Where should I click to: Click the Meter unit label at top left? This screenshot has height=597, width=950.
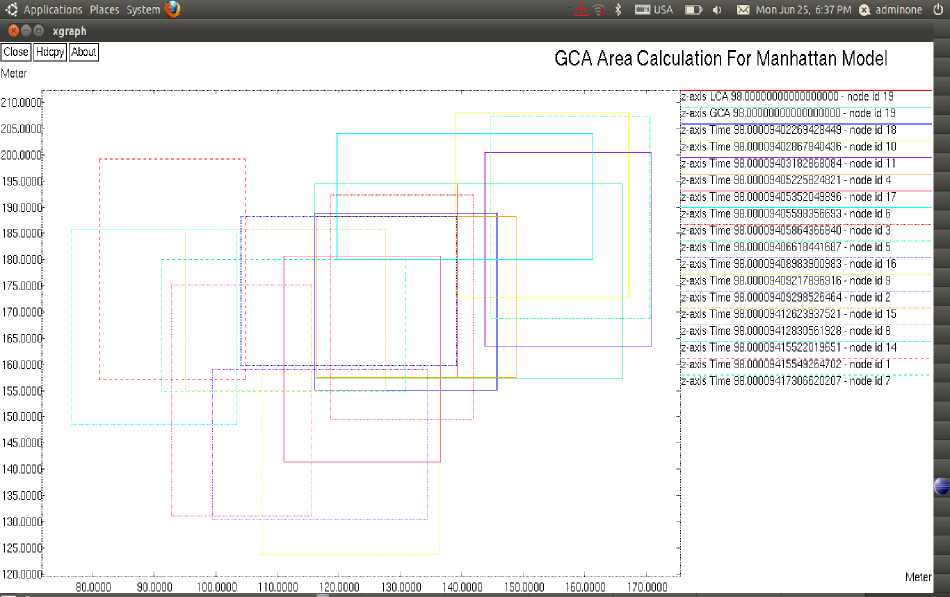[x=13, y=73]
